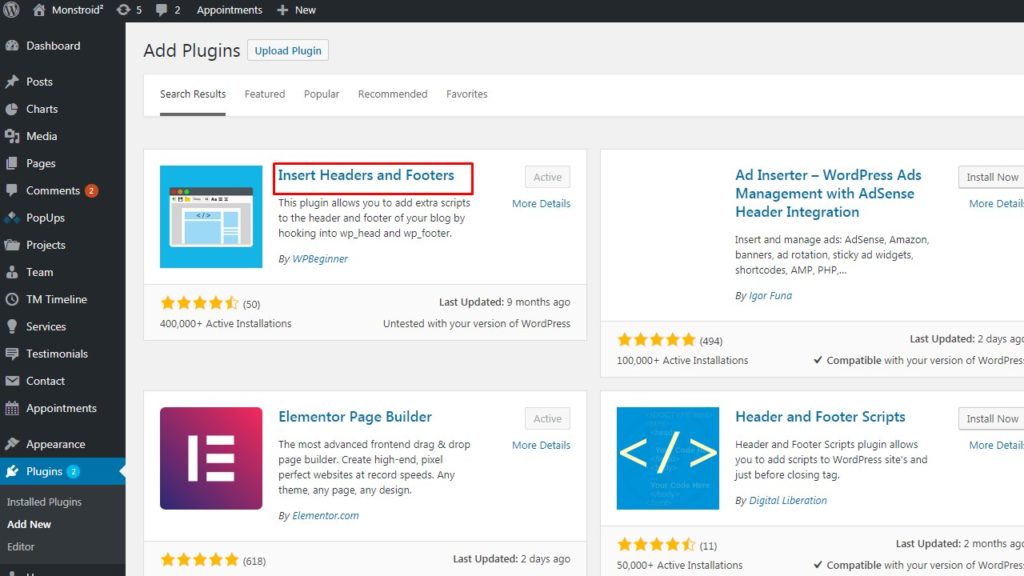
Task: Click the TM Timeline clock icon
Action: click(12, 299)
